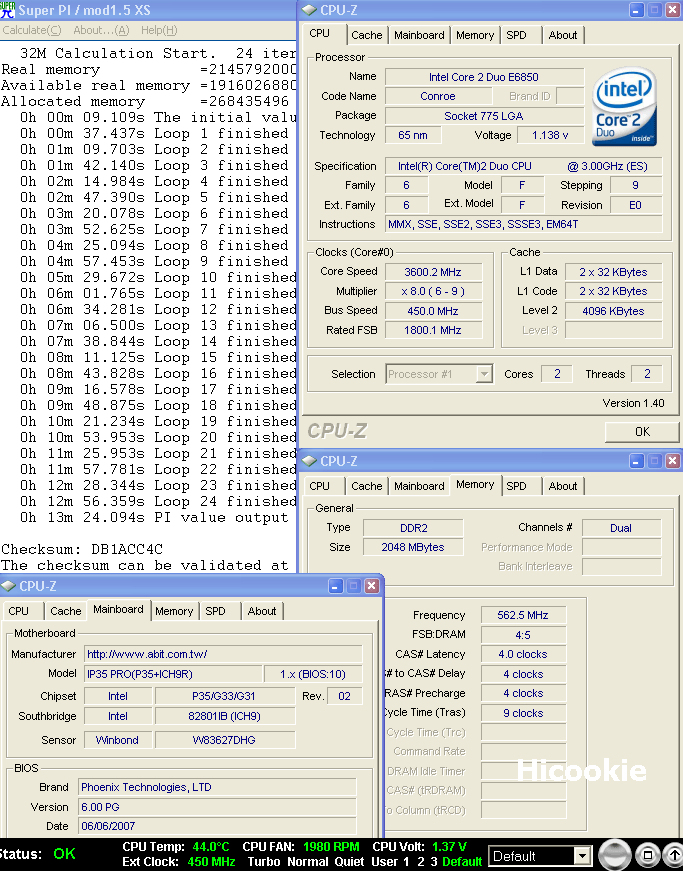Switch to Cache tab in top CPU-Z window
The height and width of the screenshot is (871, 683).
point(366,35)
